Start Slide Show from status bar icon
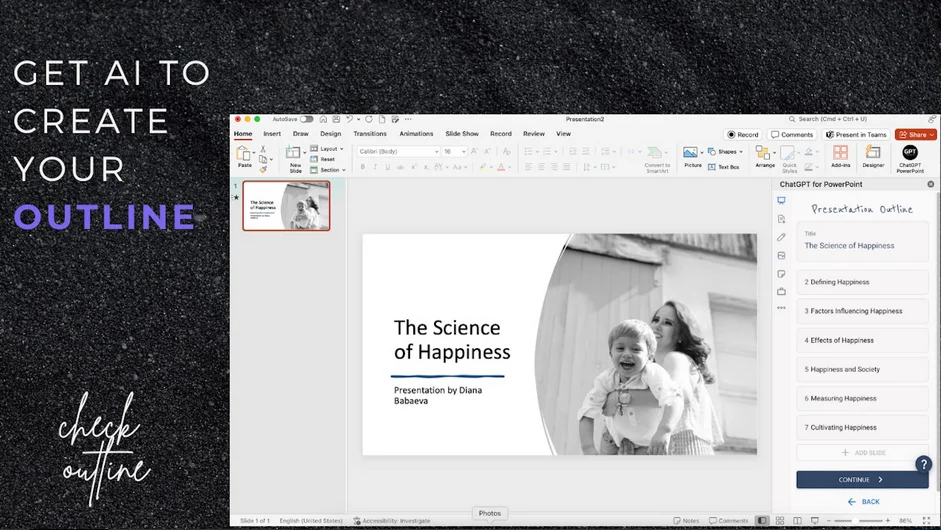The height and width of the screenshot is (530, 941). click(x=814, y=520)
